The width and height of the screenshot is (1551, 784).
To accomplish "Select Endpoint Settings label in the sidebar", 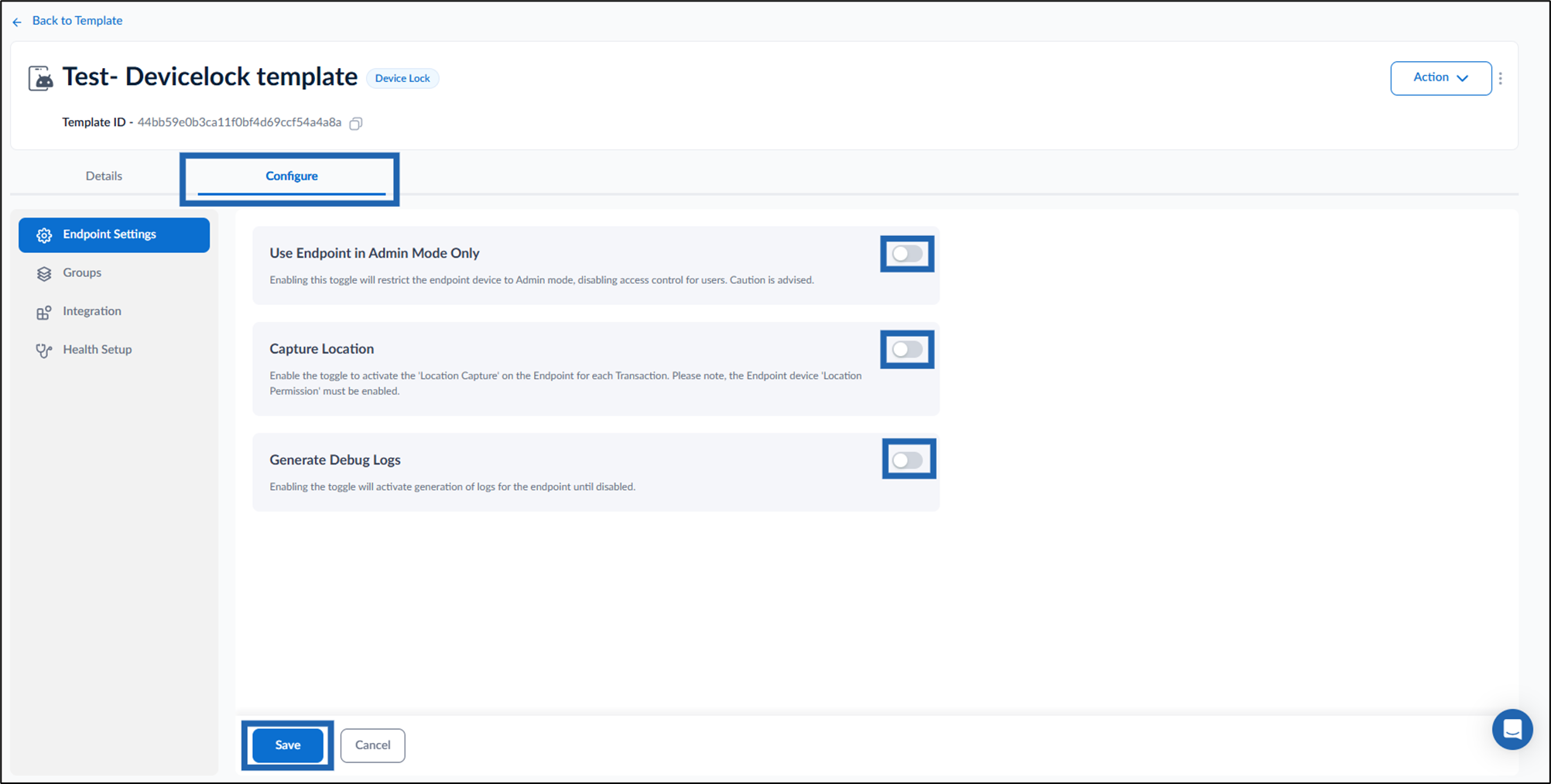I will click(109, 234).
